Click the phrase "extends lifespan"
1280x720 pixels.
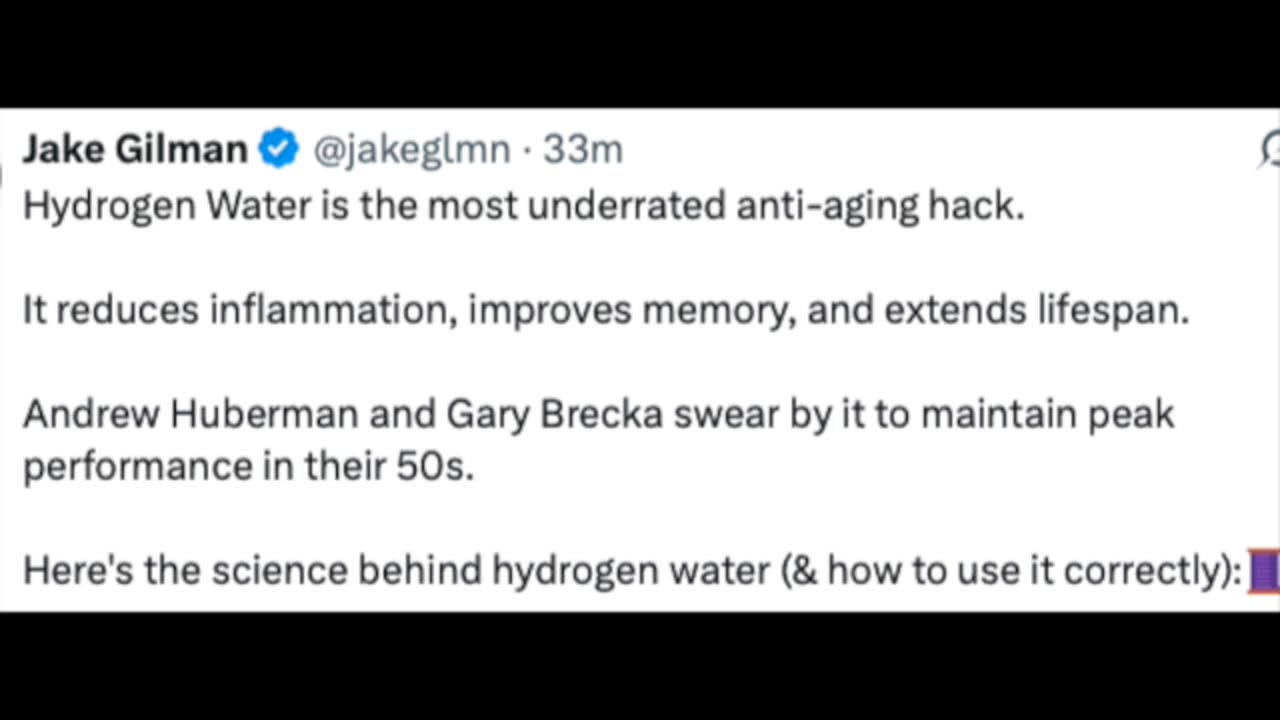(1036, 310)
